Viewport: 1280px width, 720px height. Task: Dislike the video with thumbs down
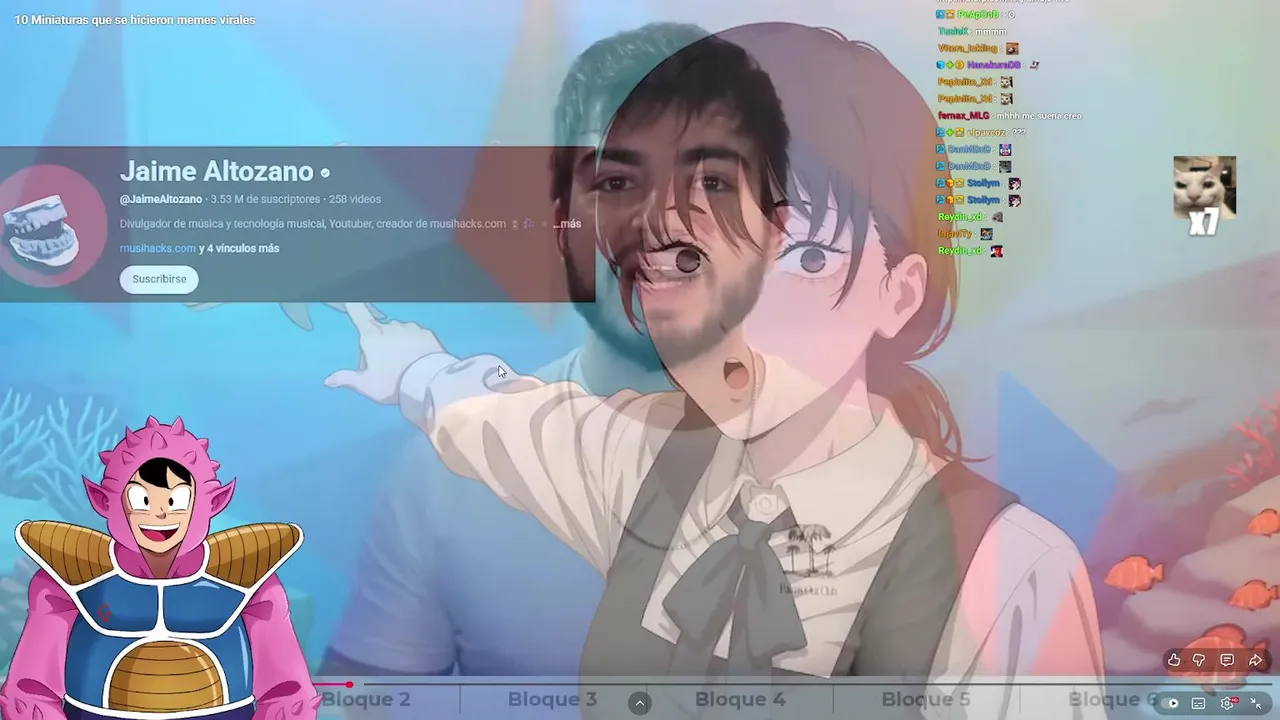pos(1199,660)
